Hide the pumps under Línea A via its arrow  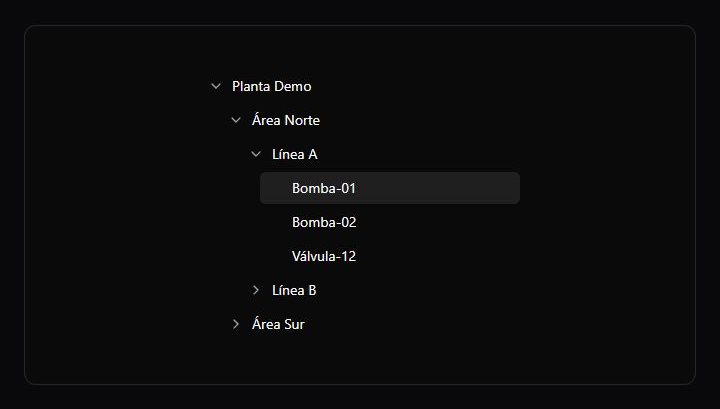[256, 154]
